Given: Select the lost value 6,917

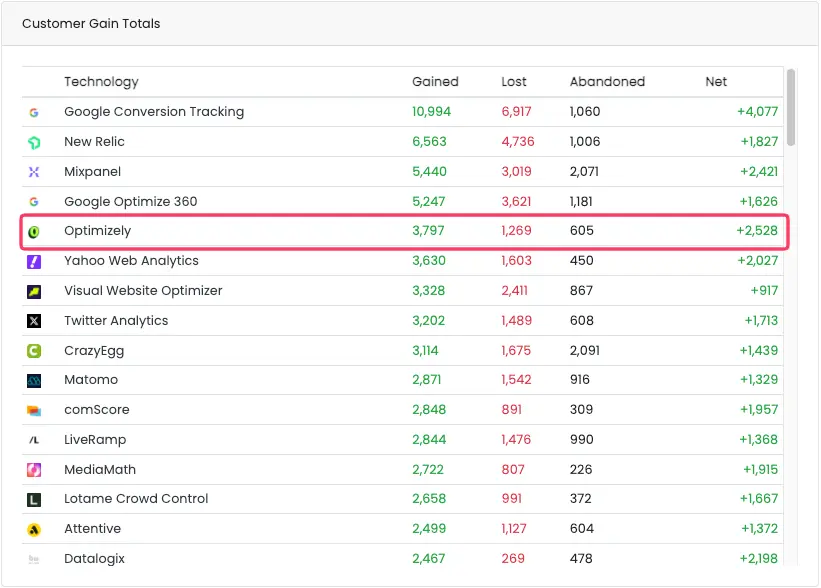Looking at the screenshot, I should point(516,112).
